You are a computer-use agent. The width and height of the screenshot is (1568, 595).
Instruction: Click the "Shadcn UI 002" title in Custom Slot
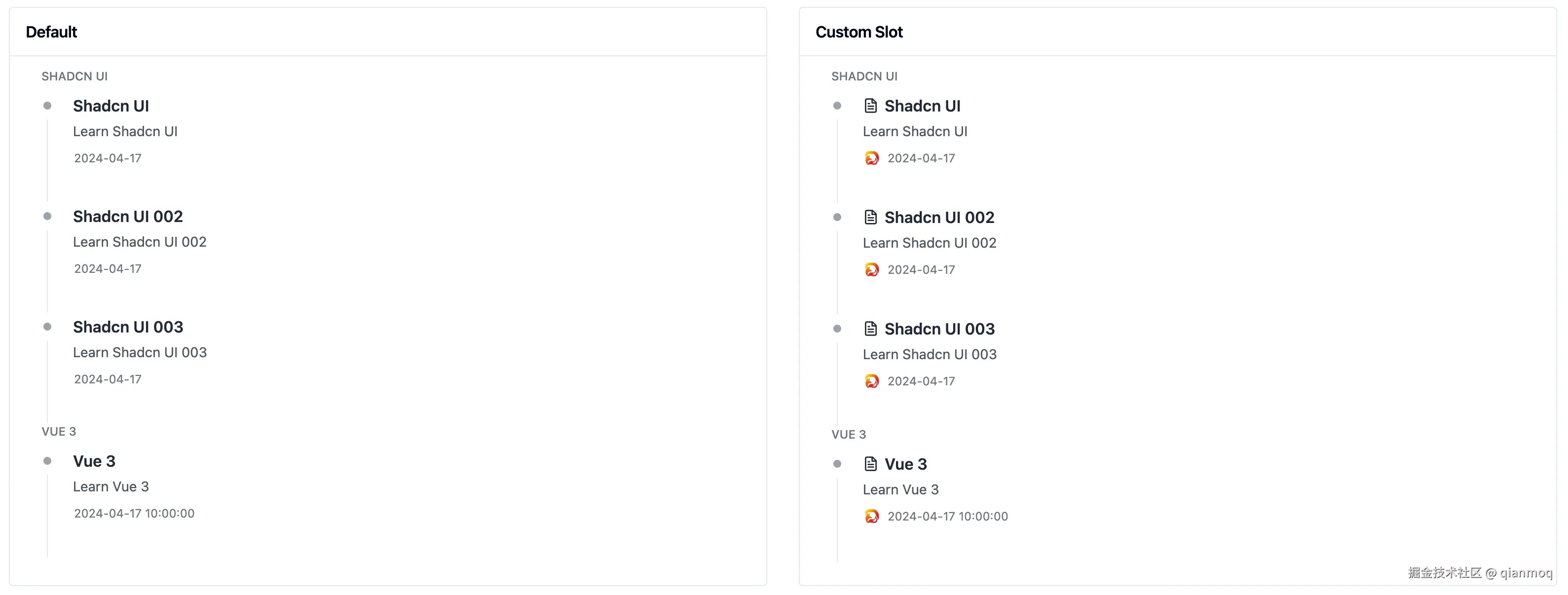click(938, 217)
